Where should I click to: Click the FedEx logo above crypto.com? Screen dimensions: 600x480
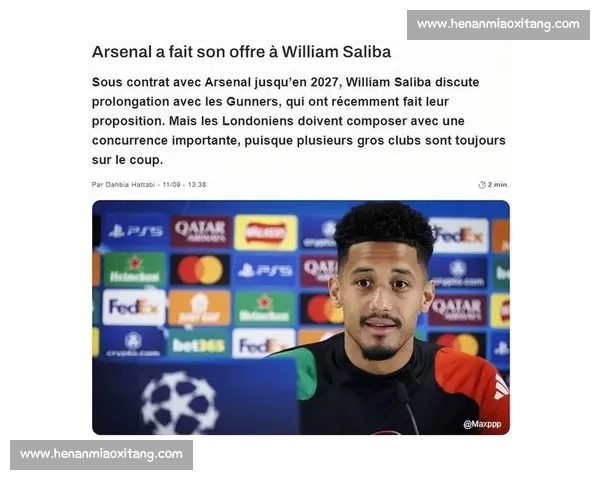pyautogui.click(x=134, y=307)
